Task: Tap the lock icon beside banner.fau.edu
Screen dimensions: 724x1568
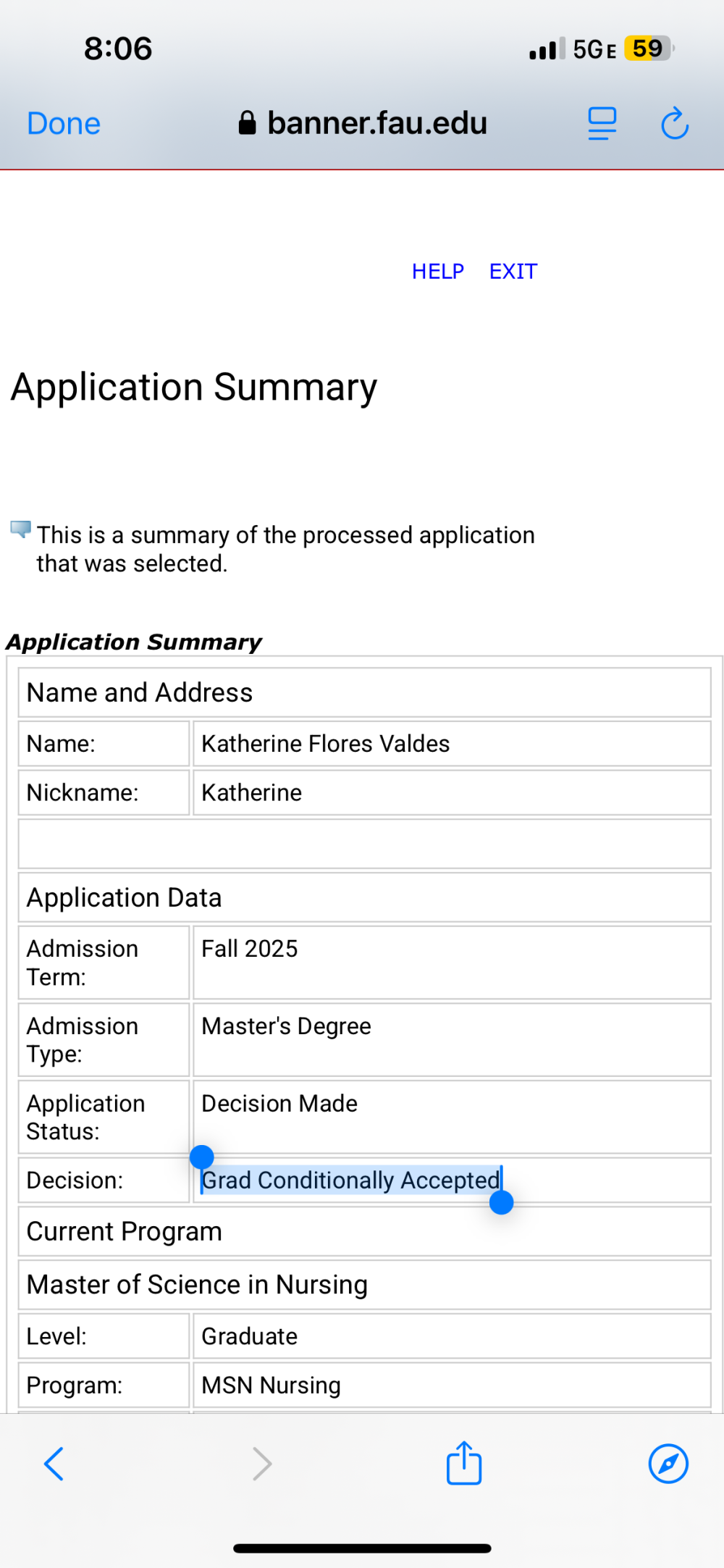Action: point(247,123)
